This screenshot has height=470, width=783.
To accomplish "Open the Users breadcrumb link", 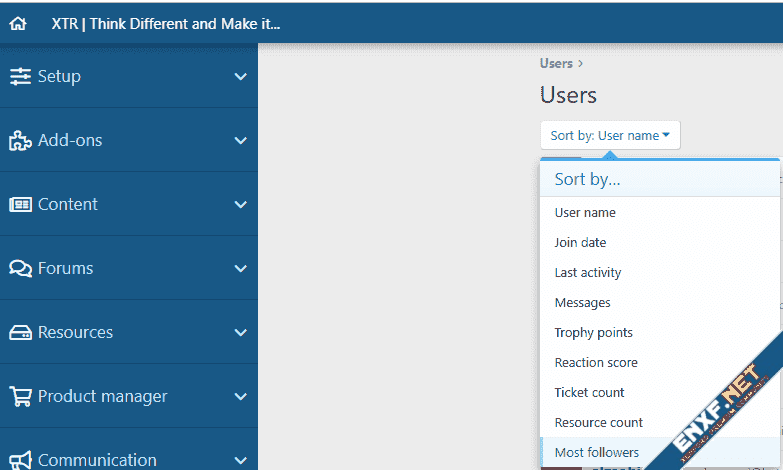I will (556, 63).
